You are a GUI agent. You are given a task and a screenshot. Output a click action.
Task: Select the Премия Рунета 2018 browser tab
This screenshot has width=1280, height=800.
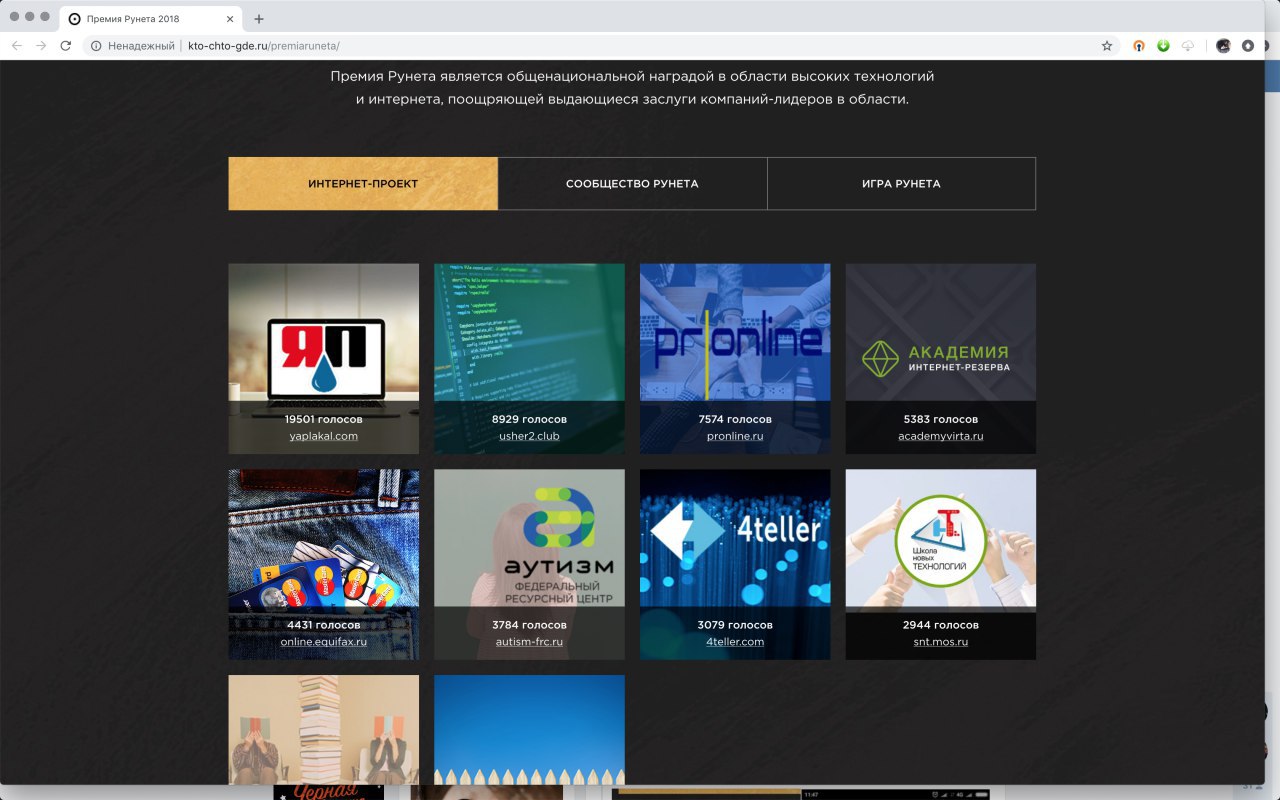point(151,19)
